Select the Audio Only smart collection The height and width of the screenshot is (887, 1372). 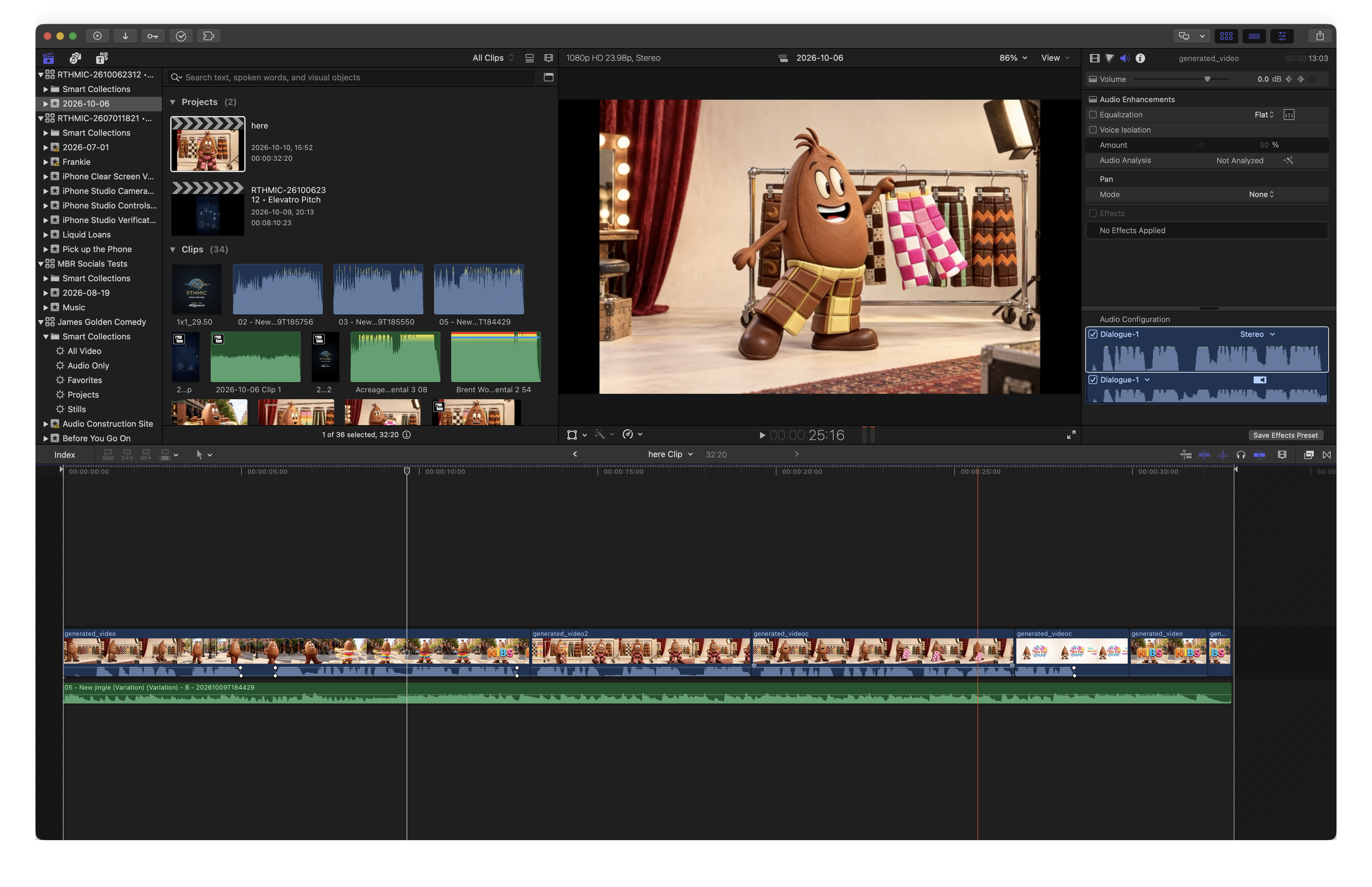(x=88, y=366)
